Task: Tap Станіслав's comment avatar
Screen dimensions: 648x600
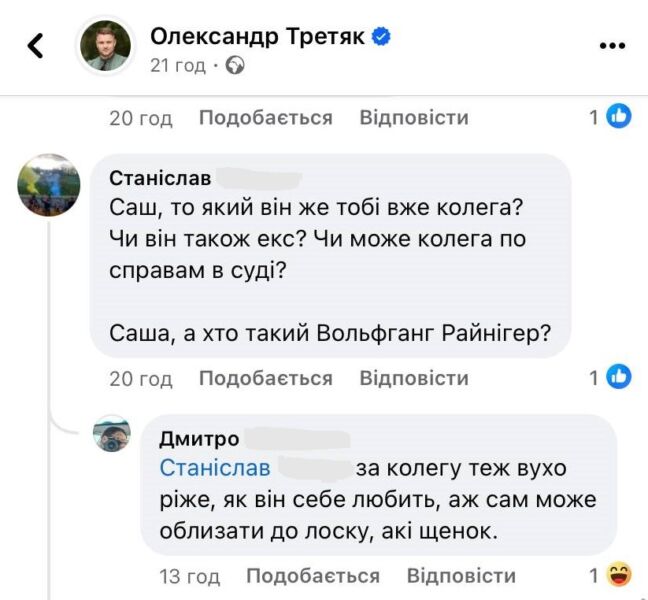Action: coord(49,185)
